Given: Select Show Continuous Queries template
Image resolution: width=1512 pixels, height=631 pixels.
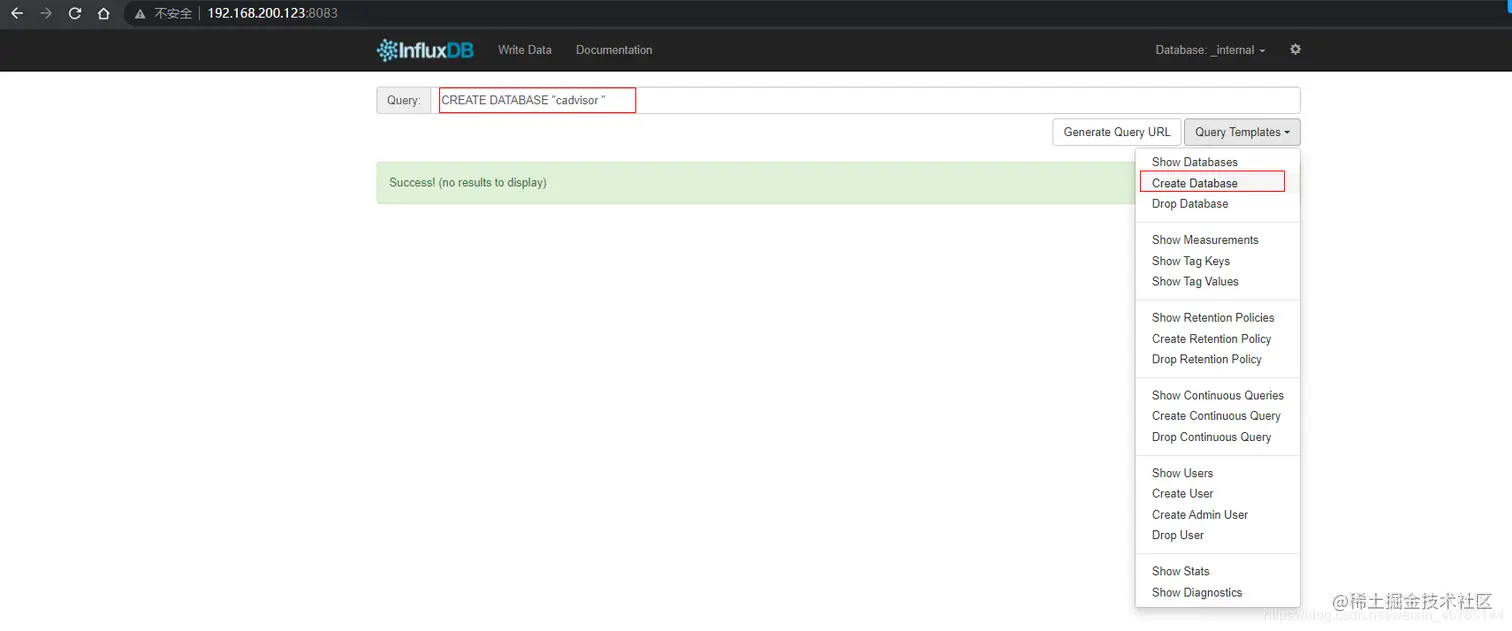Looking at the screenshot, I should (1217, 395).
